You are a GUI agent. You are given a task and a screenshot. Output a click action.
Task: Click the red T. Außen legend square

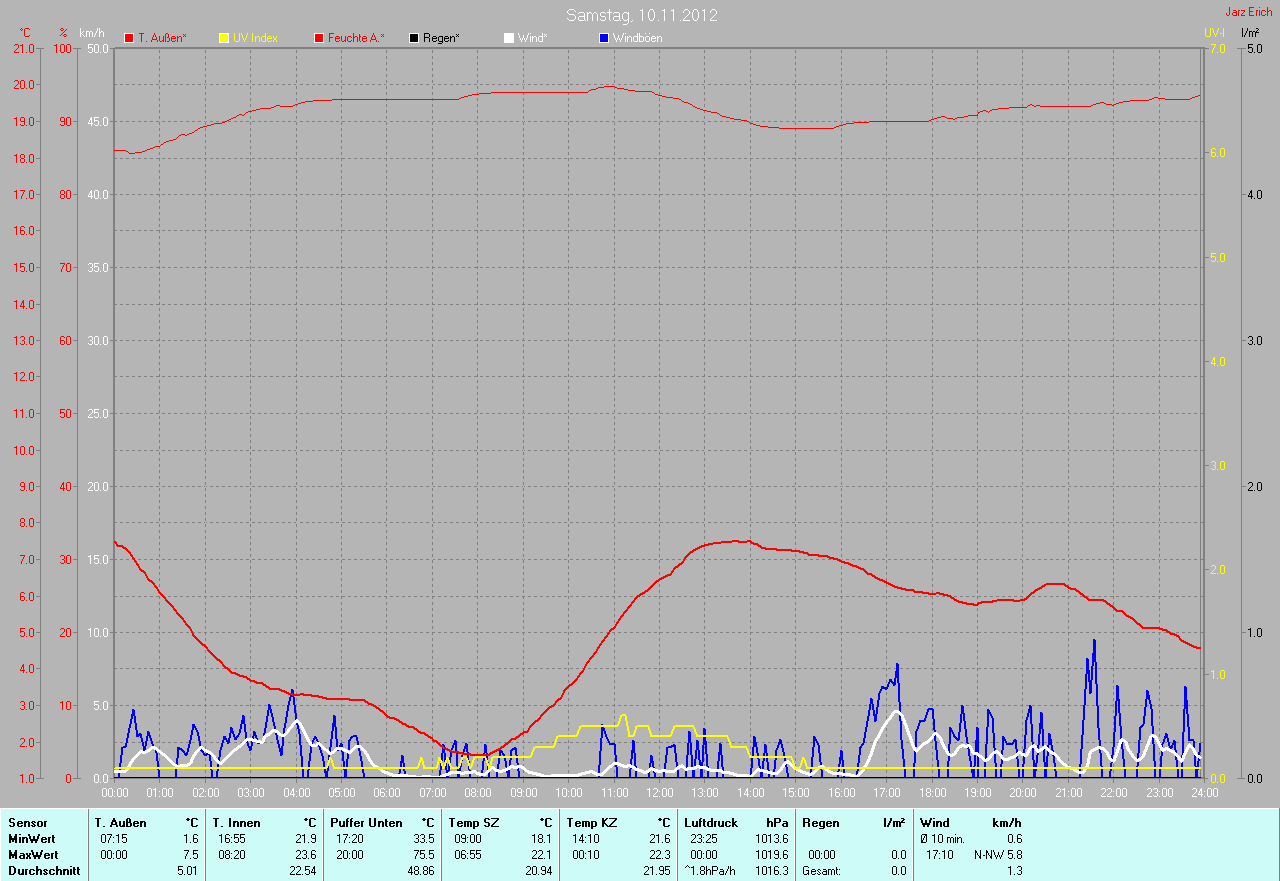click(129, 38)
